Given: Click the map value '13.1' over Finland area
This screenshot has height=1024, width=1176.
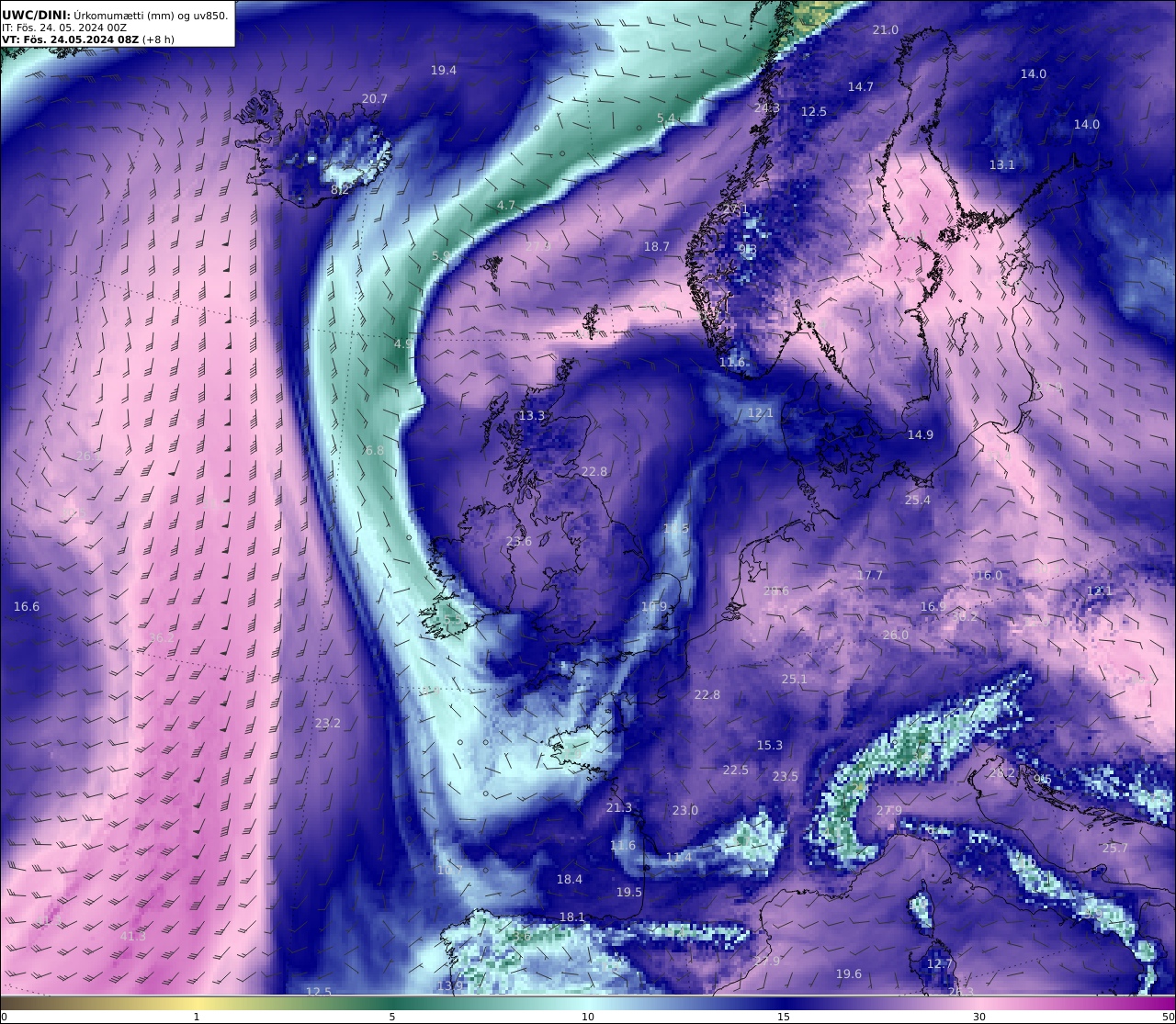Looking at the screenshot, I should pyautogui.click(x=1002, y=165).
